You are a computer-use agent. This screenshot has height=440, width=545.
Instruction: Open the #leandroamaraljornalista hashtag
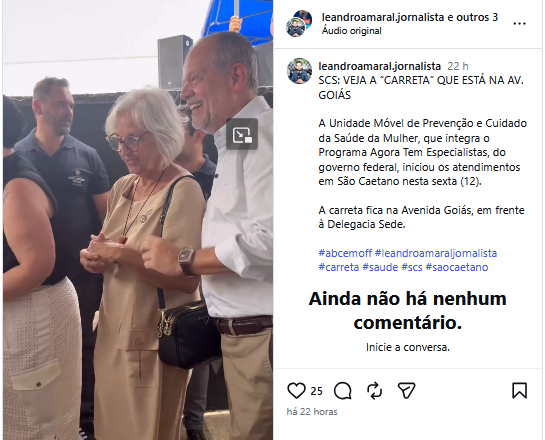click(436, 253)
